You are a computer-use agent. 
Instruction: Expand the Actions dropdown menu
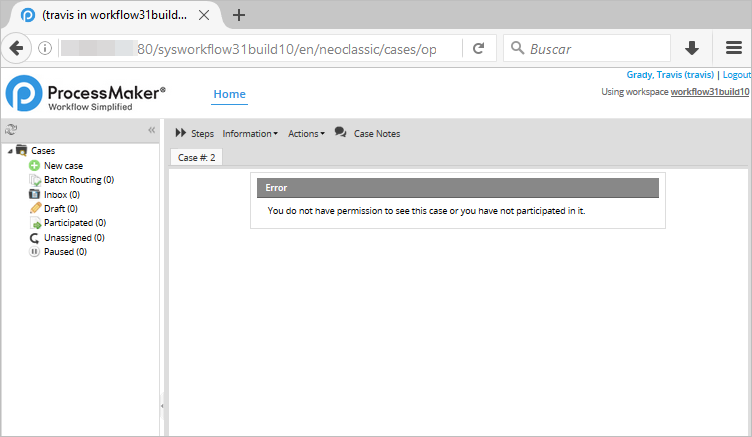point(306,133)
